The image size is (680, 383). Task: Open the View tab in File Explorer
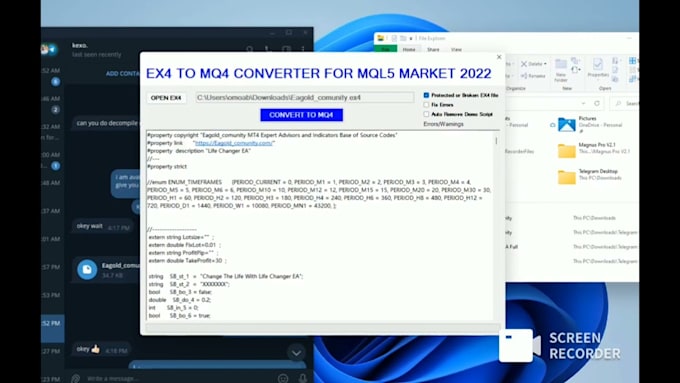456,49
